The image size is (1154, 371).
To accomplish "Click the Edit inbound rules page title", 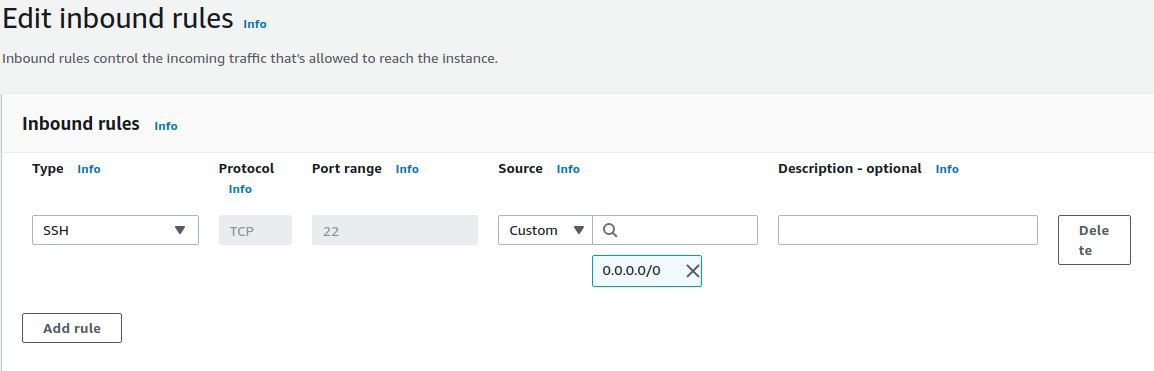I will pyautogui.click(x=118, y=18).
